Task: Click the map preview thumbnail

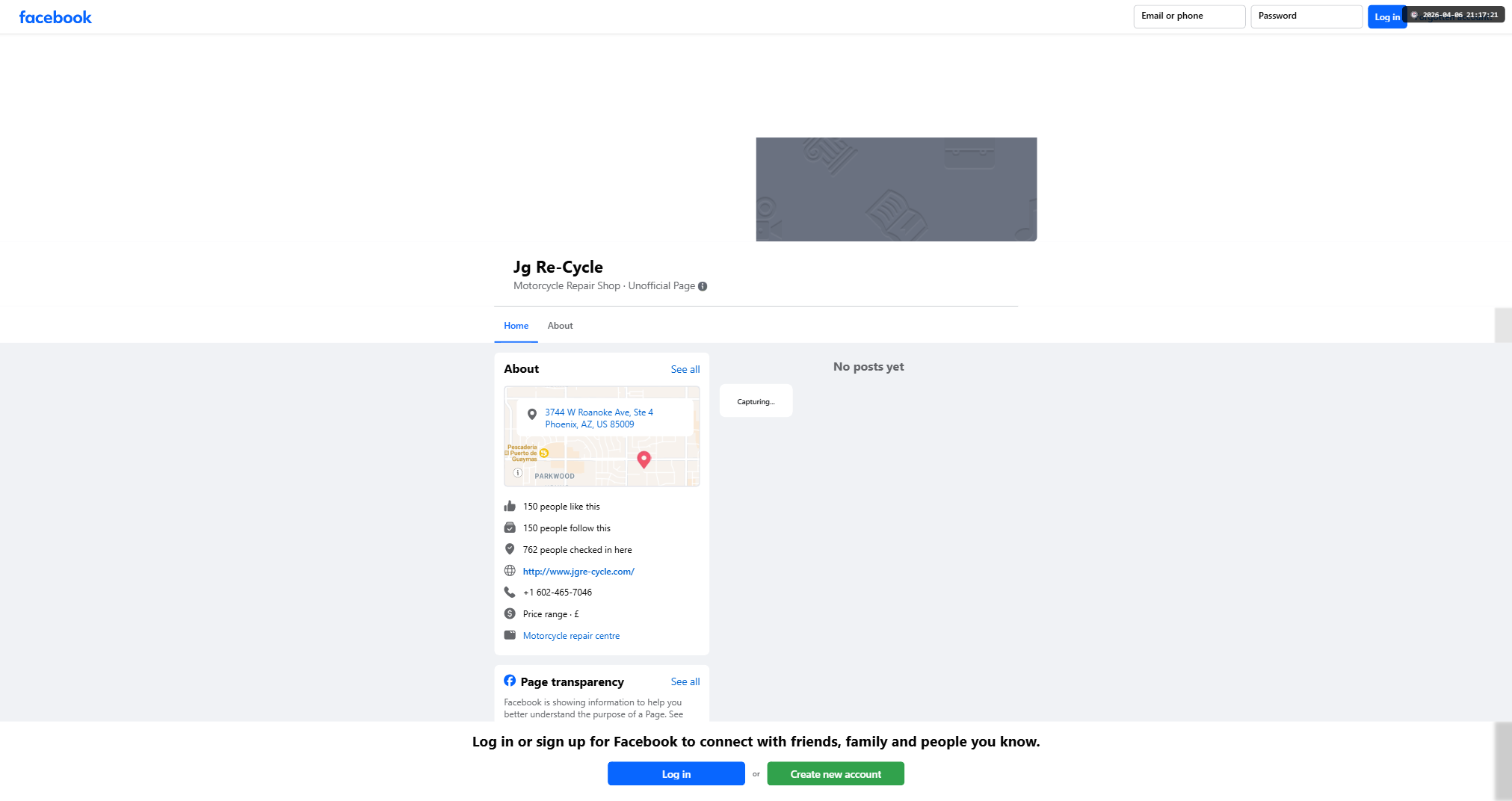Action: [602, 436]
